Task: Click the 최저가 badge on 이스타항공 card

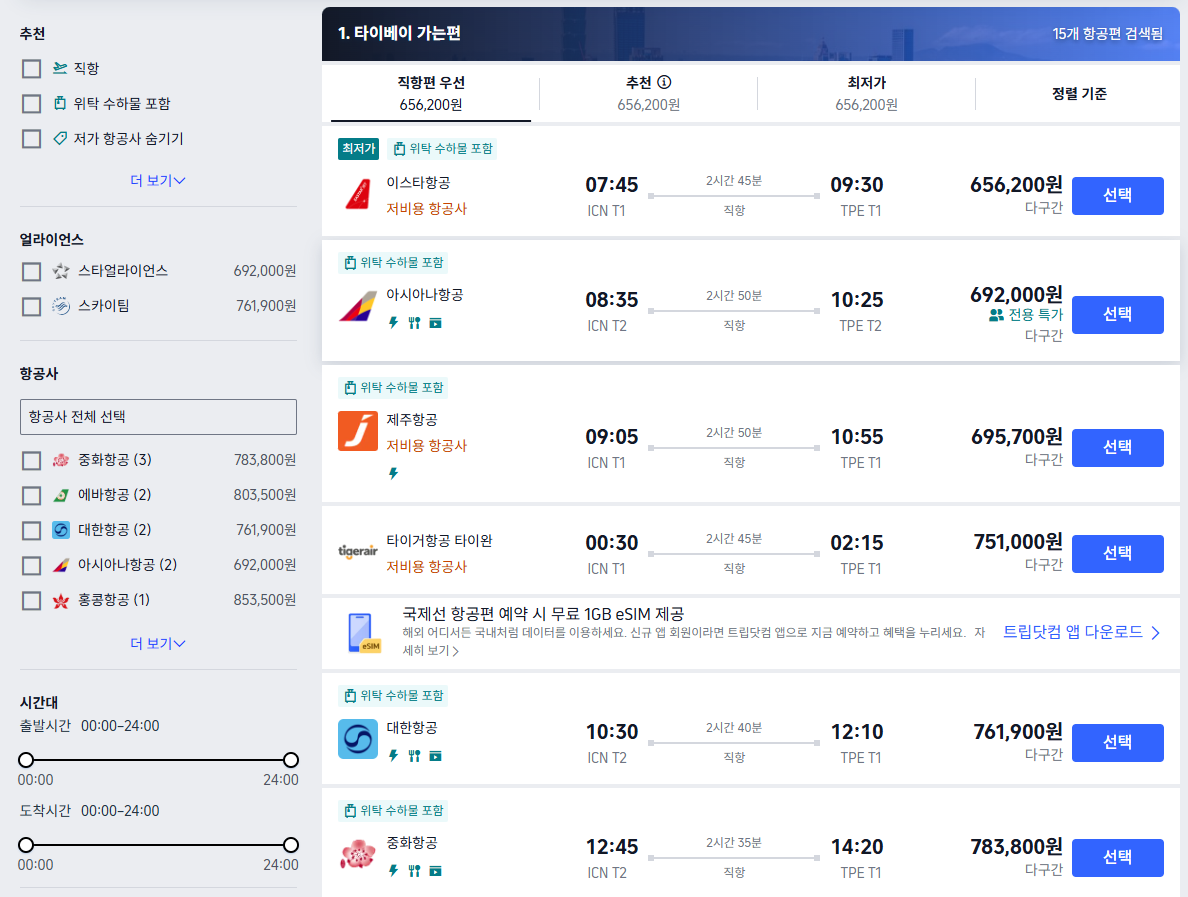Action: pos(358,148)
